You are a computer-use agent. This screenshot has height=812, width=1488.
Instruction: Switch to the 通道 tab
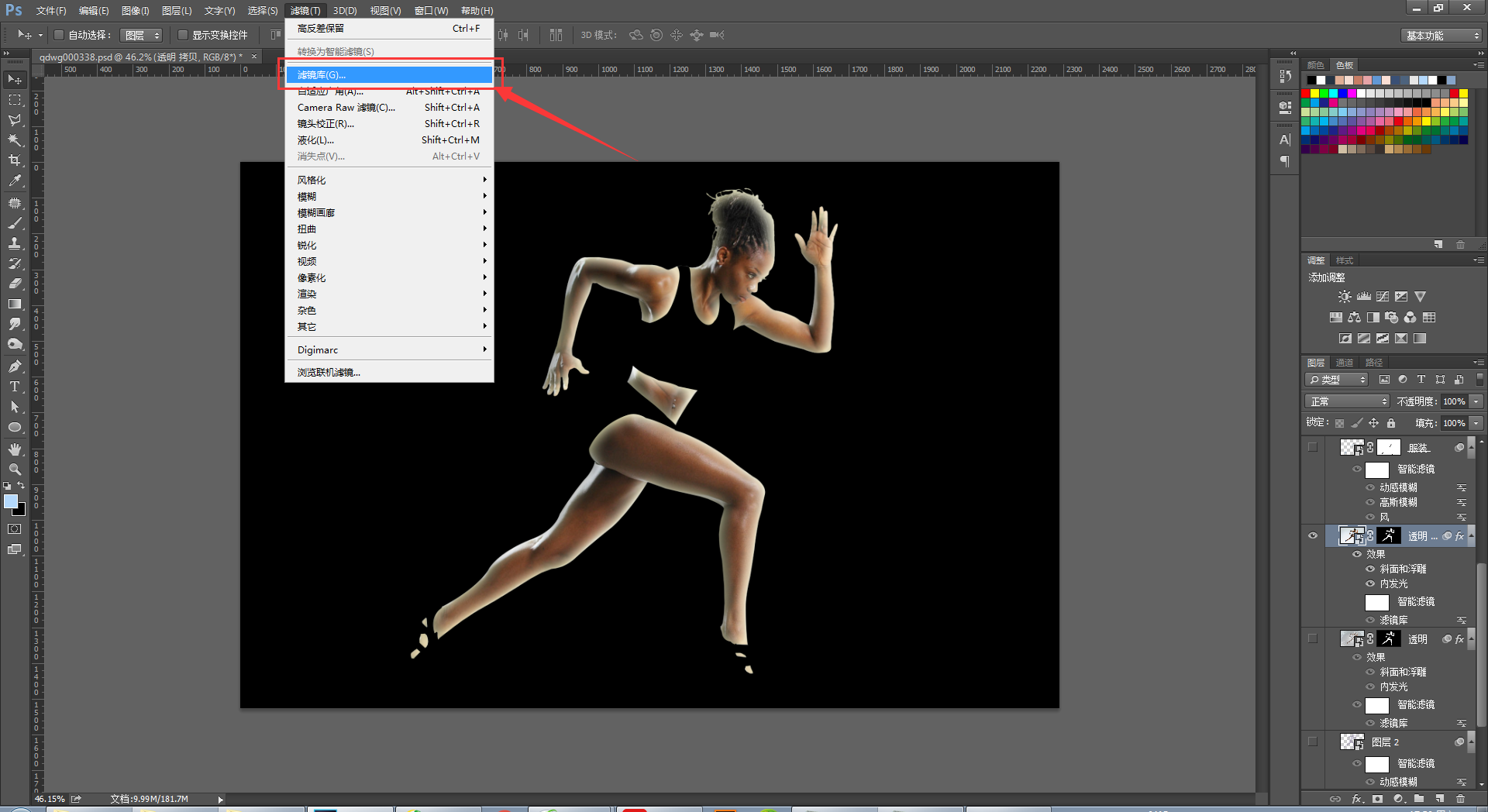[1345, 363]
